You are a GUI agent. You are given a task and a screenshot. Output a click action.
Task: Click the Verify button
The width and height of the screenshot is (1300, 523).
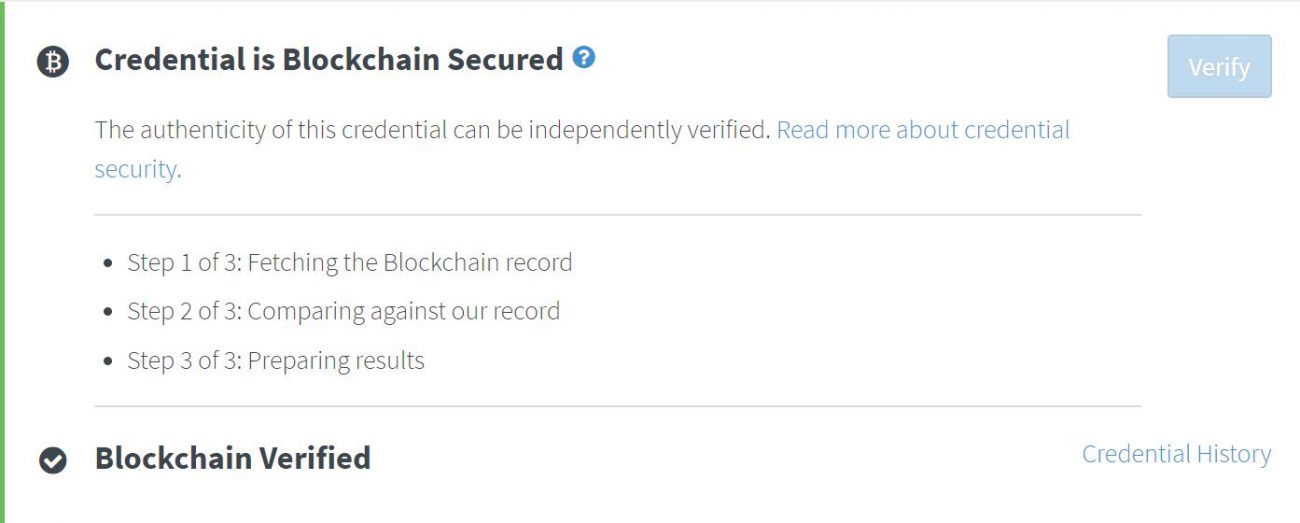pyautogui.click(x=1219, y=67)
